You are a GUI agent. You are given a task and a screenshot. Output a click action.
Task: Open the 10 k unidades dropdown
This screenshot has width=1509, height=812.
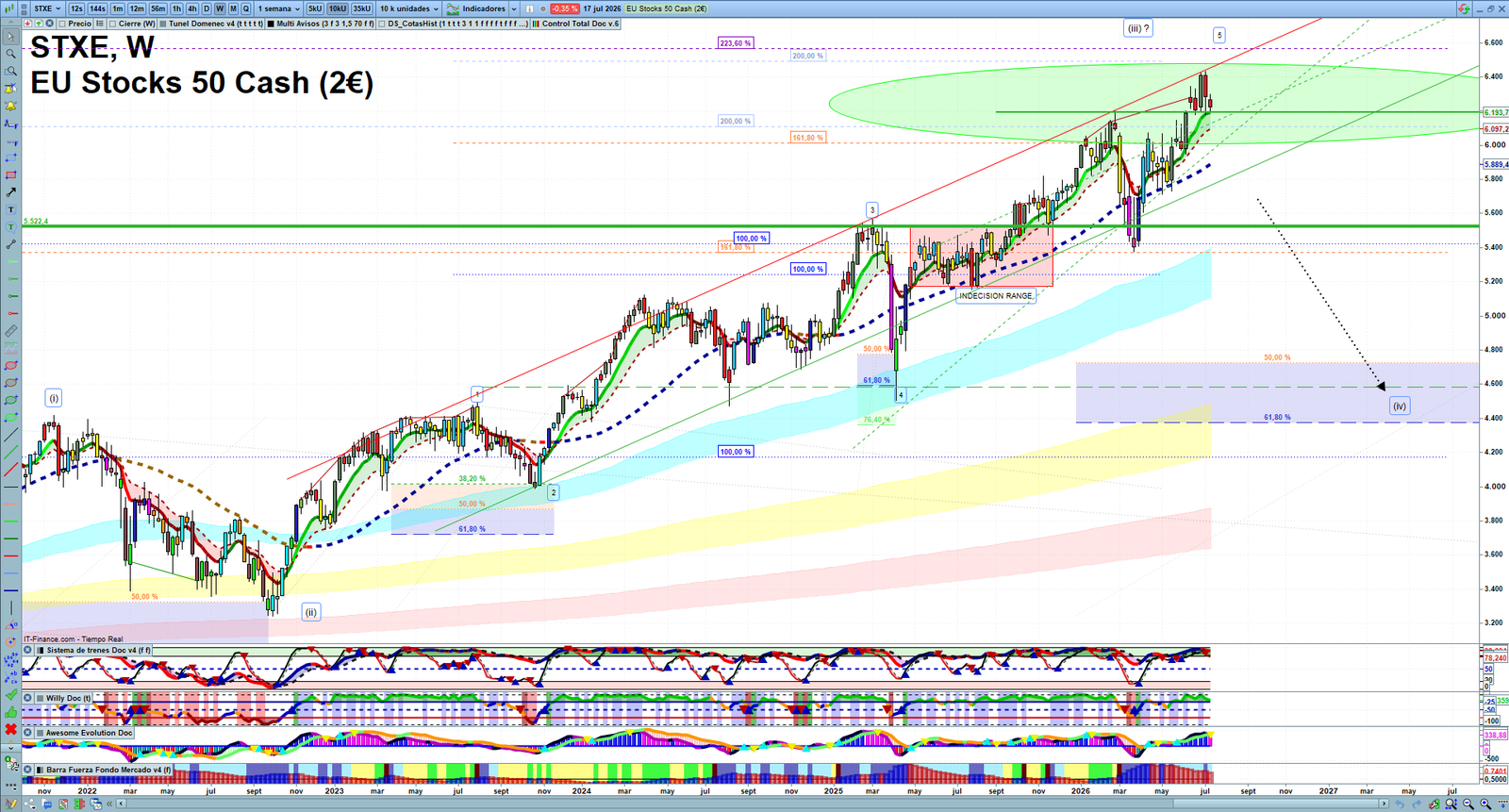pos(409,8)
